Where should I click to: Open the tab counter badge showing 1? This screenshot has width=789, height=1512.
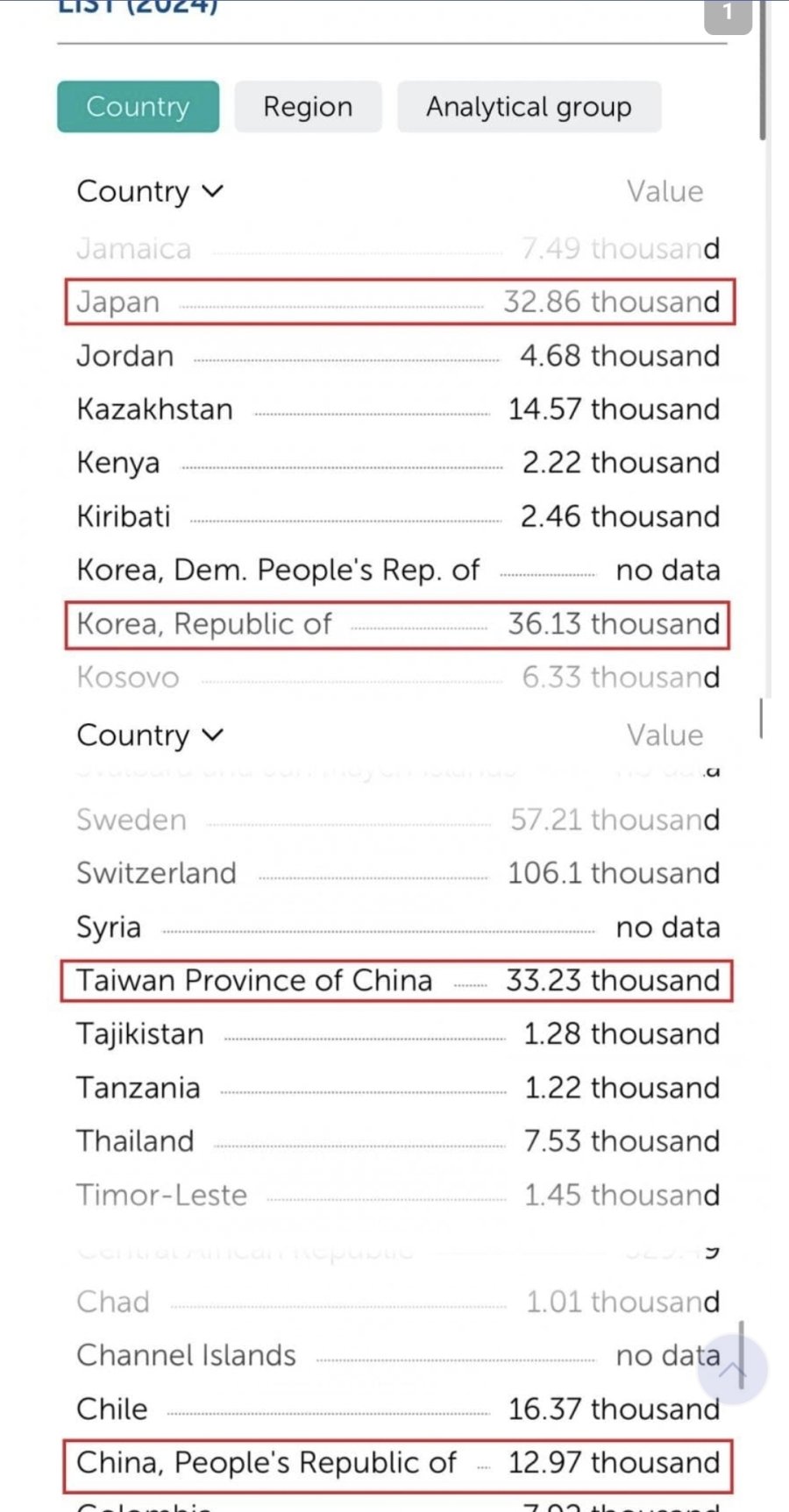click(x=728, y=15)
